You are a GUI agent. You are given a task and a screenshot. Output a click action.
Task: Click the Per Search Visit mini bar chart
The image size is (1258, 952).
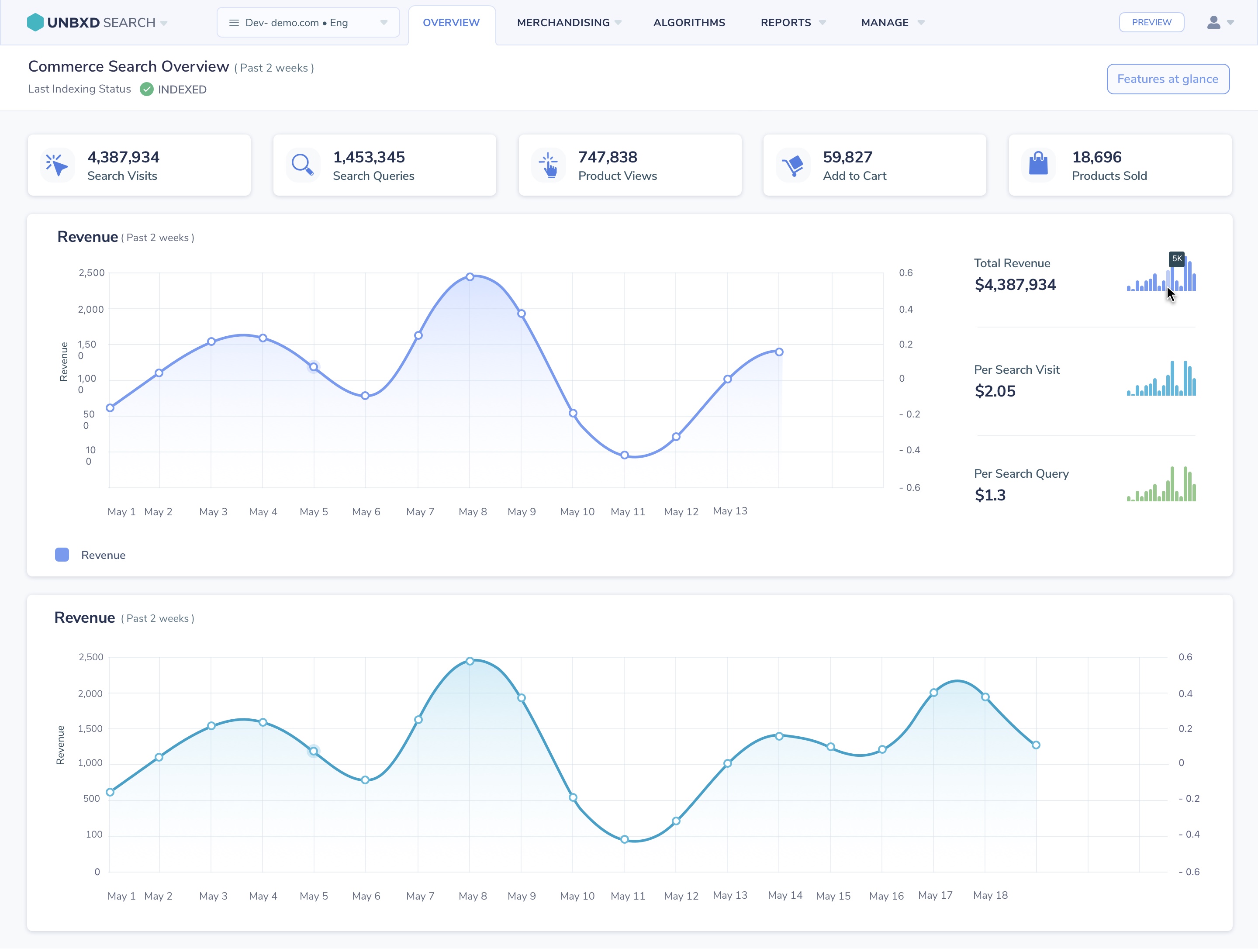(1161, 378)
